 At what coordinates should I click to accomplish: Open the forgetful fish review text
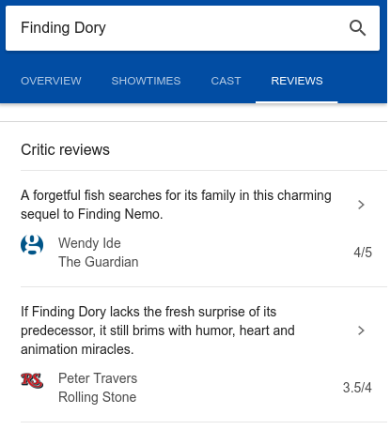(176, 205)
